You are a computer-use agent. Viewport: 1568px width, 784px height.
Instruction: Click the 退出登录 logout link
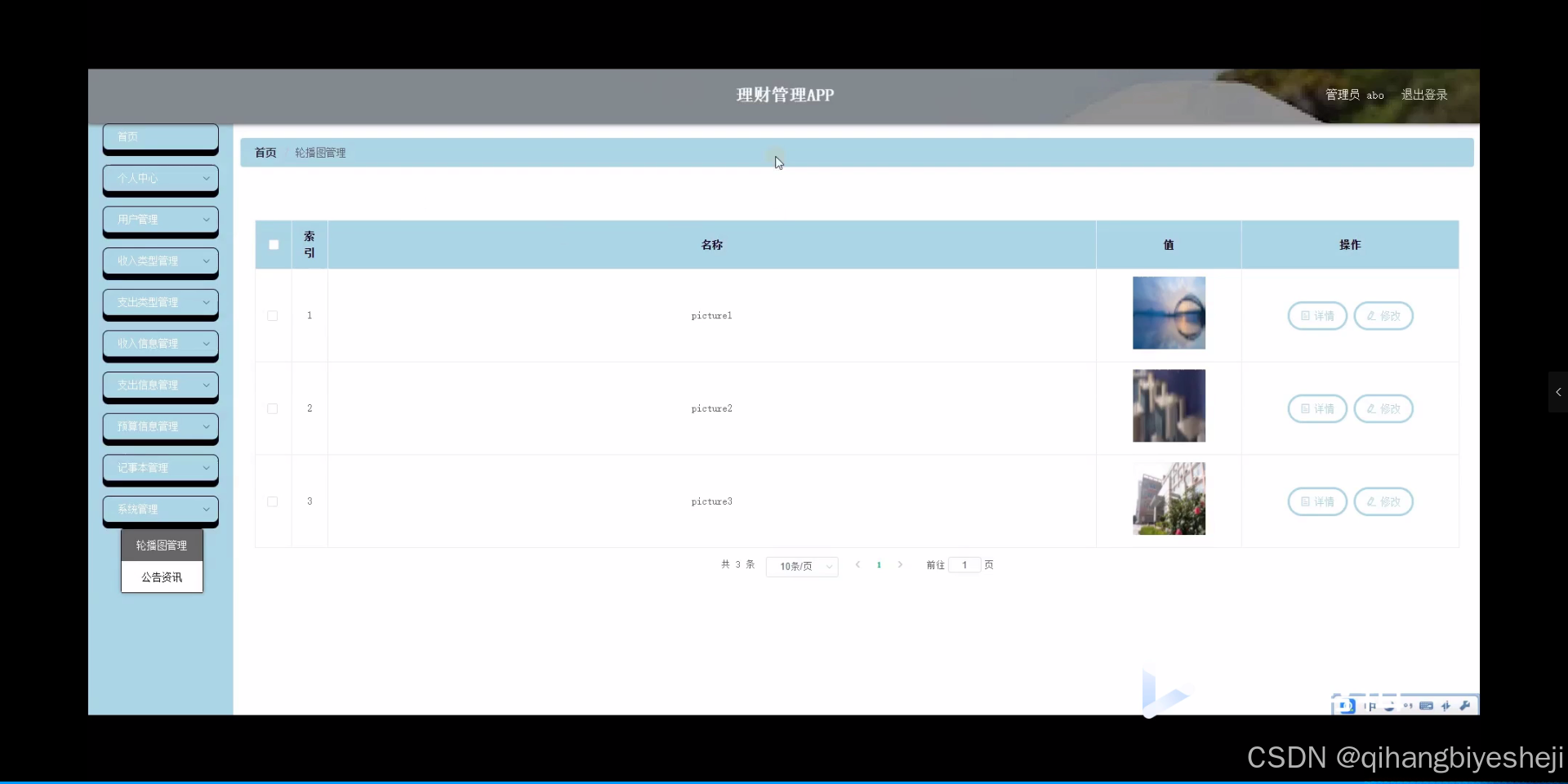[x=1424, y=94]
